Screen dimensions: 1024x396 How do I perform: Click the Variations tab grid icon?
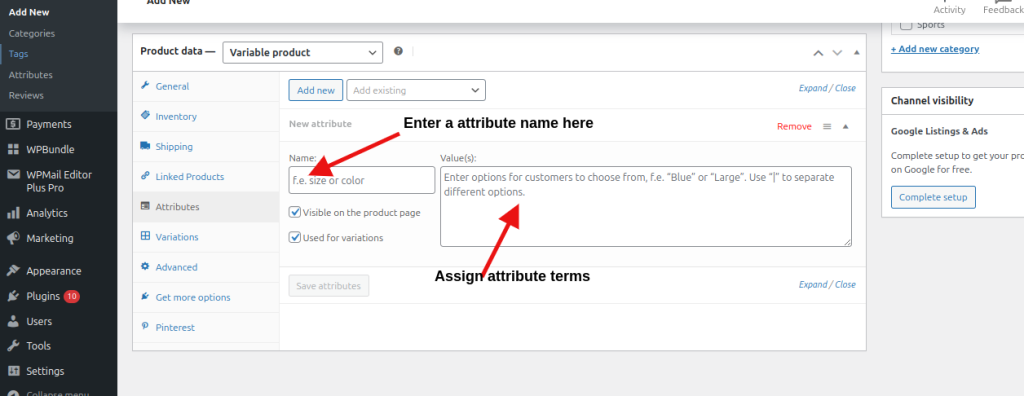coord(145,237)
